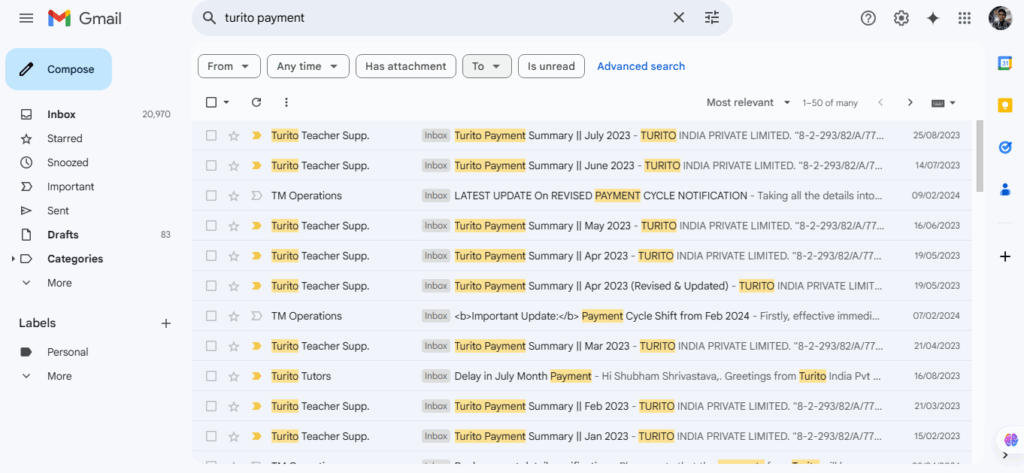This screenshot has height=473, width=1024.
Task: Open Gemini sparkle icon
Action: point(933,18)
